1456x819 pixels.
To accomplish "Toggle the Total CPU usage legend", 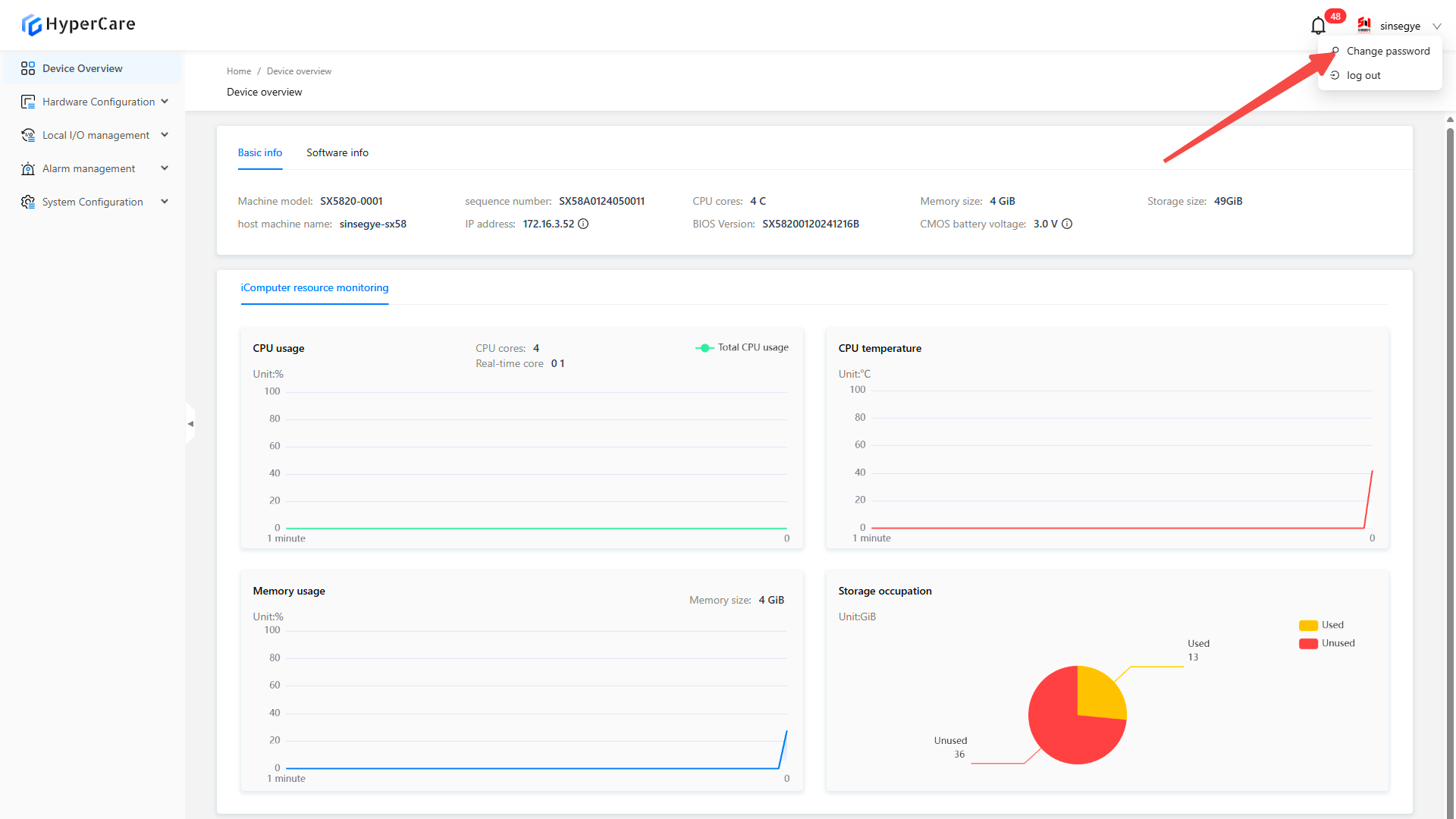I will (x=742, y=347).
